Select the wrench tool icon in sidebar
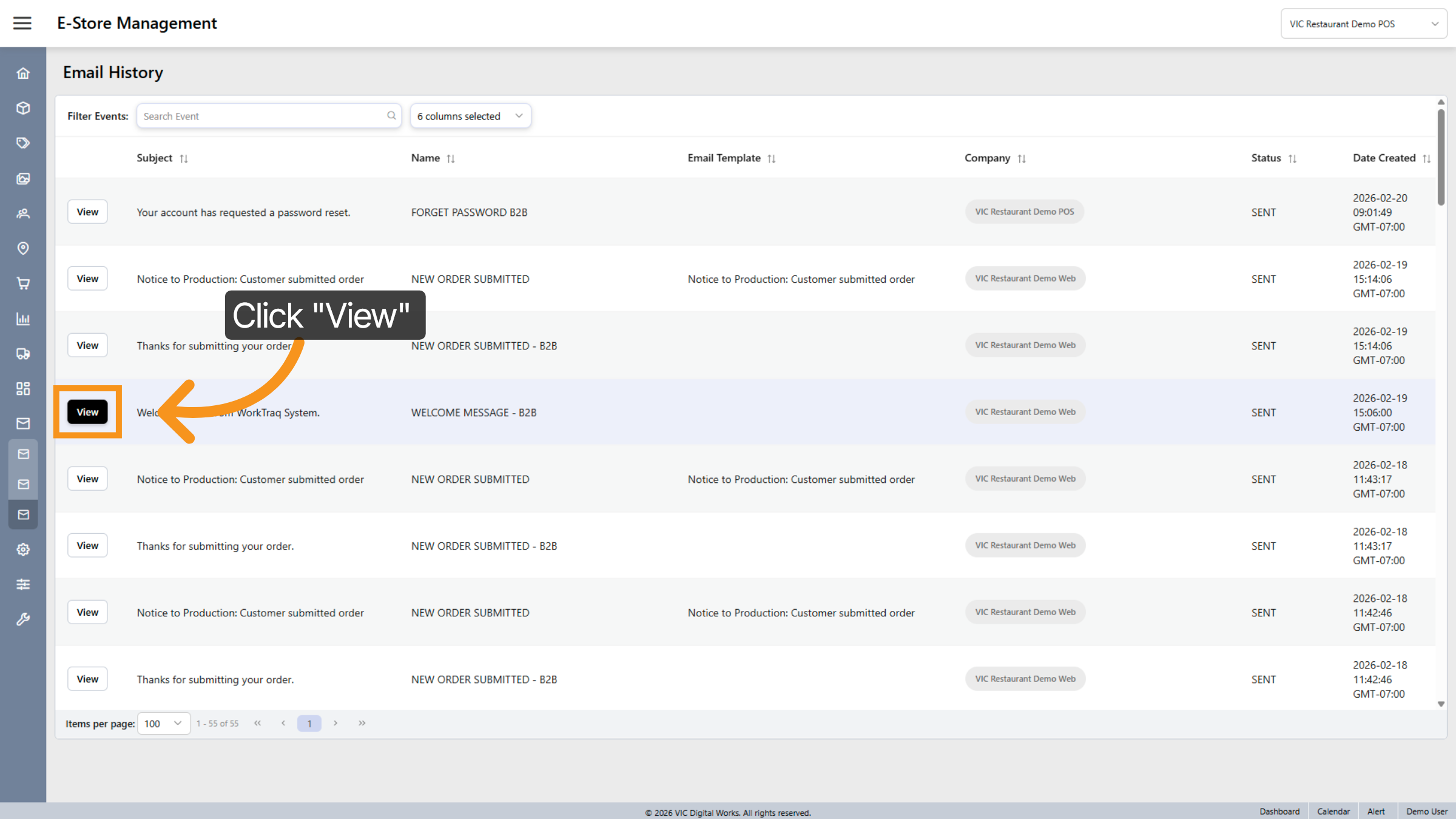This screenshot has height=819, width=1456. point(23,619)
